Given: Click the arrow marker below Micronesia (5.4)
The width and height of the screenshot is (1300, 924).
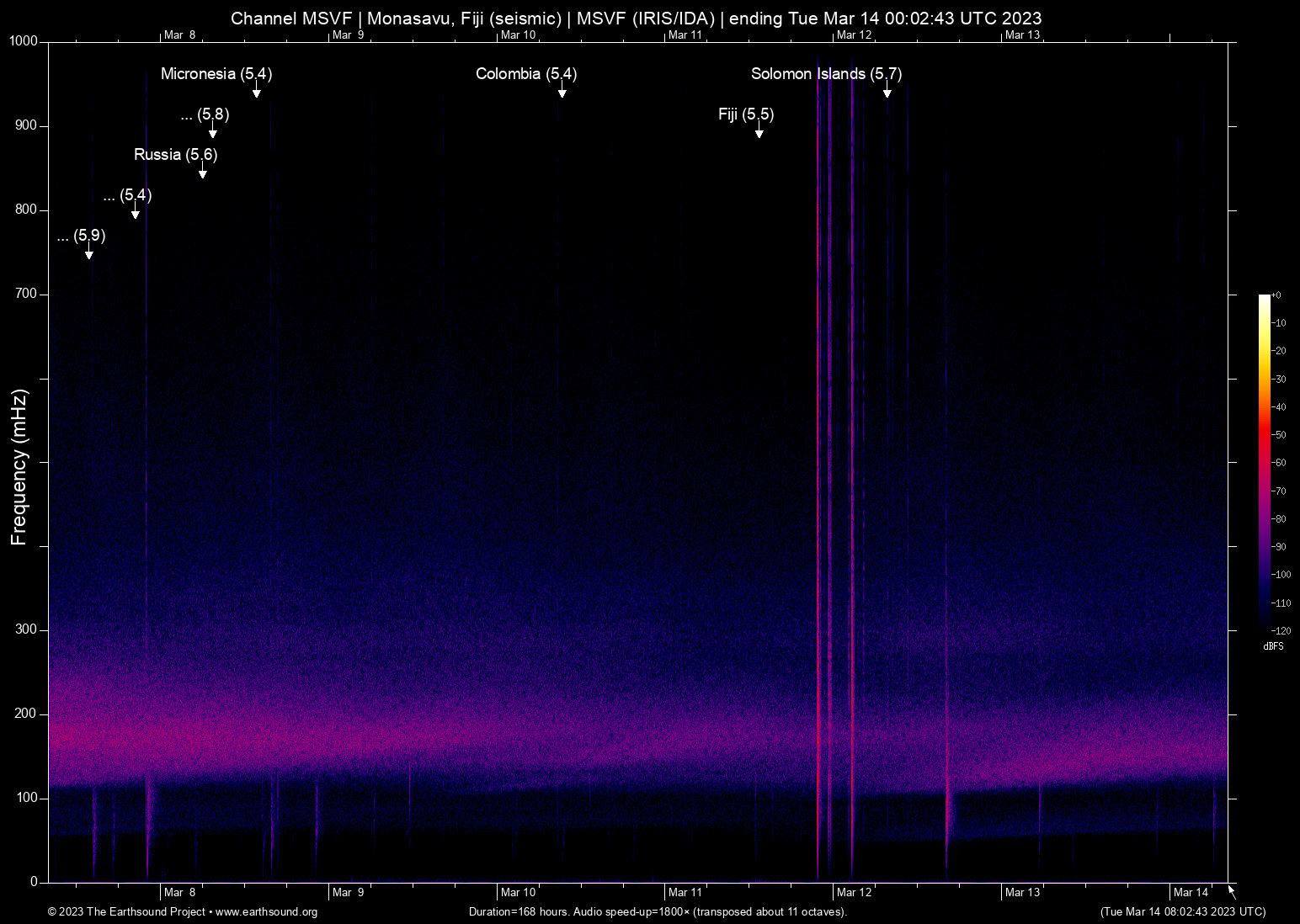Looking at the screenshot, I should coord(257,92).
